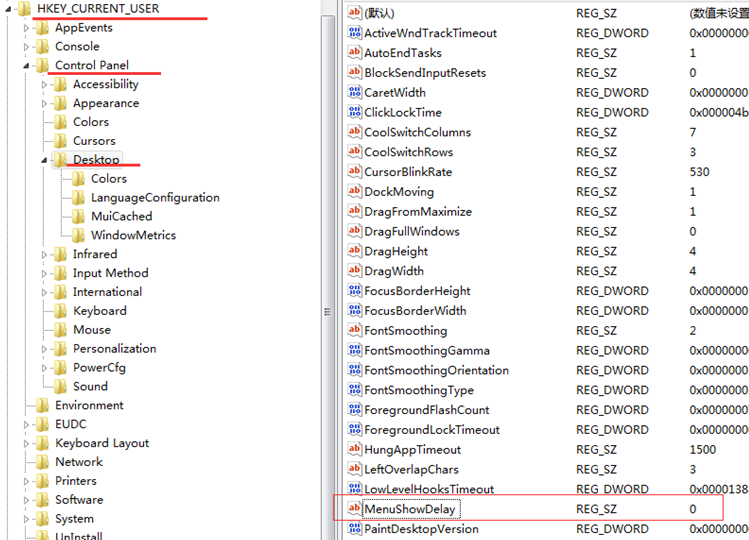This screenshot has width=749, height=540.
Task: Collapse the Desktop registry key
Action: [44, 160]
